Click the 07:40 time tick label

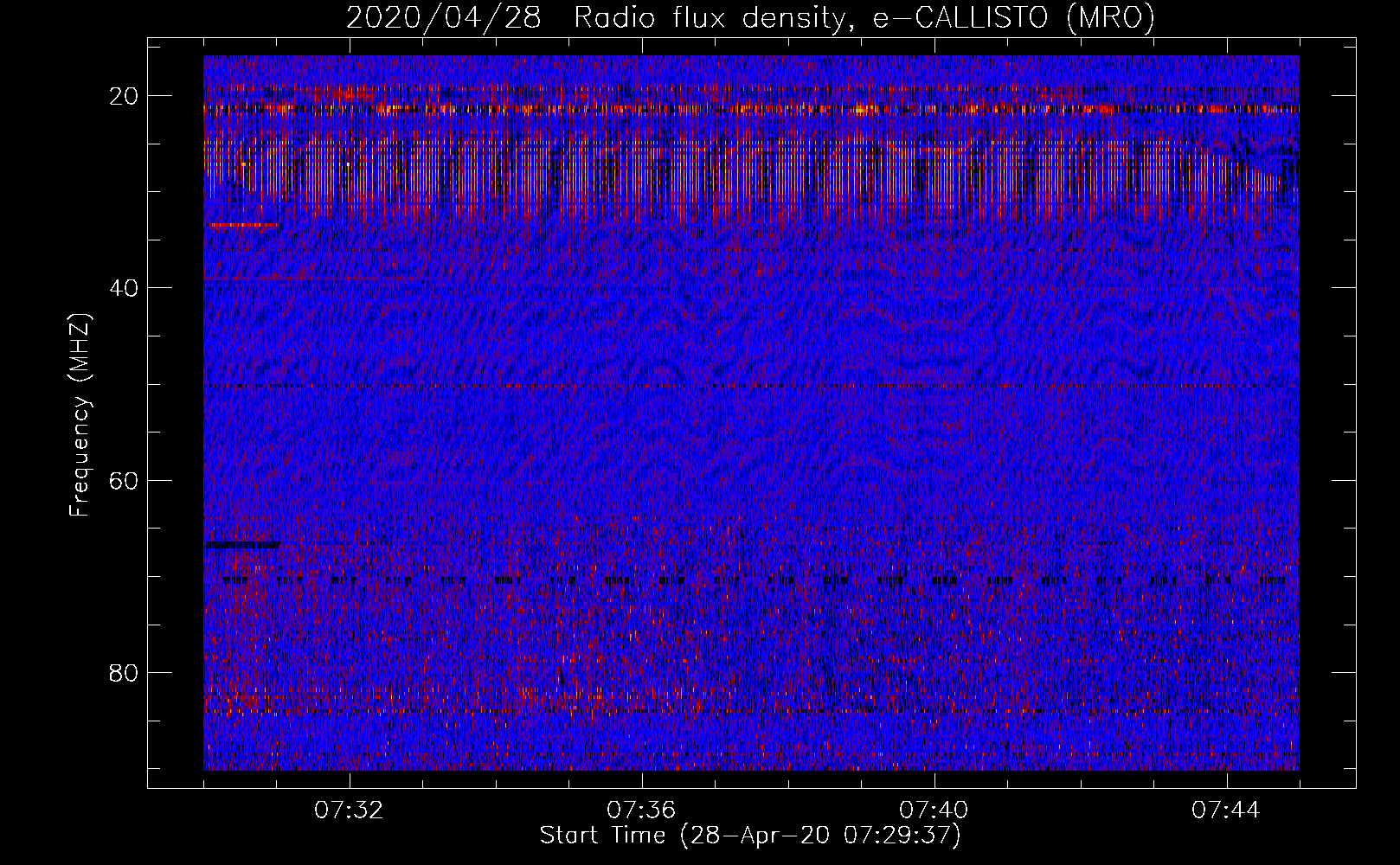[x=934, y=811]
